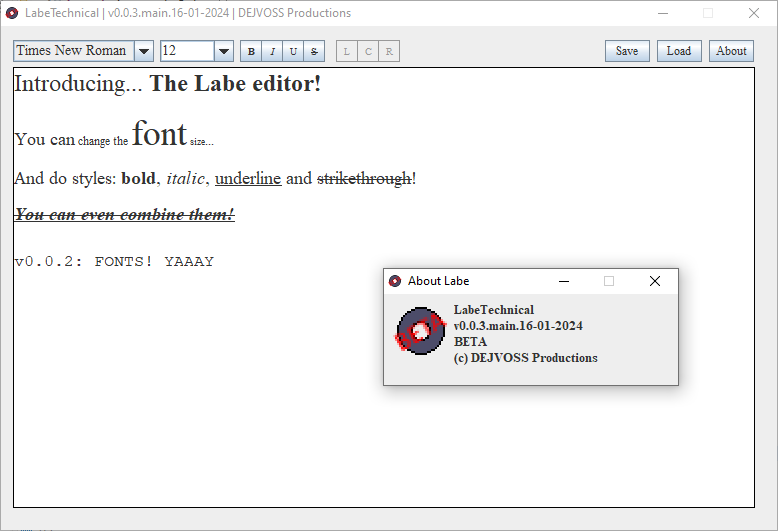Click the left align L button
Screen dimensions: 778x531
coord(346,51)
